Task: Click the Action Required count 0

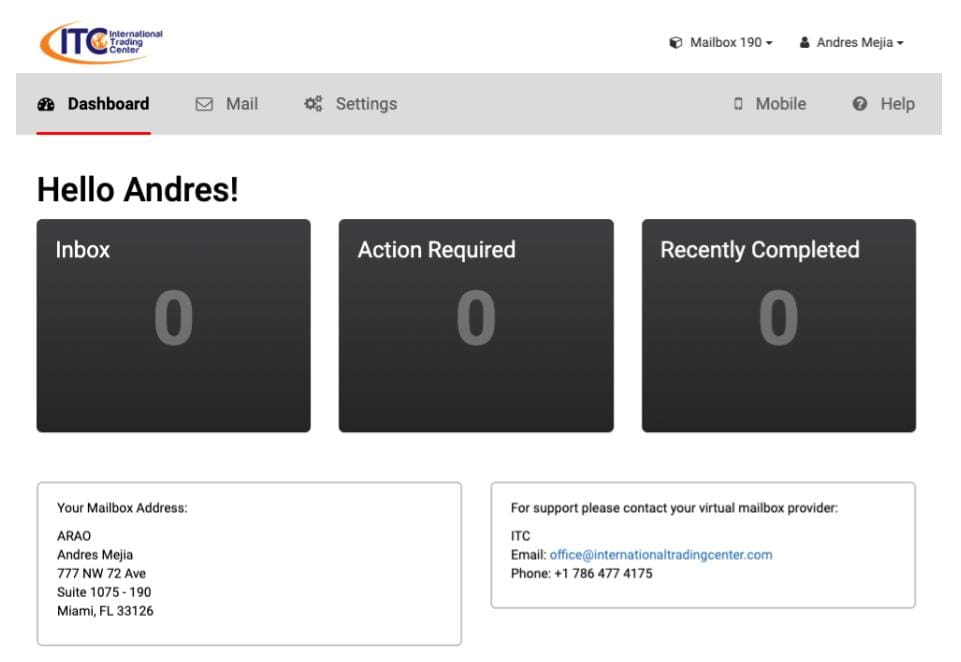Action: click(476, 318)
